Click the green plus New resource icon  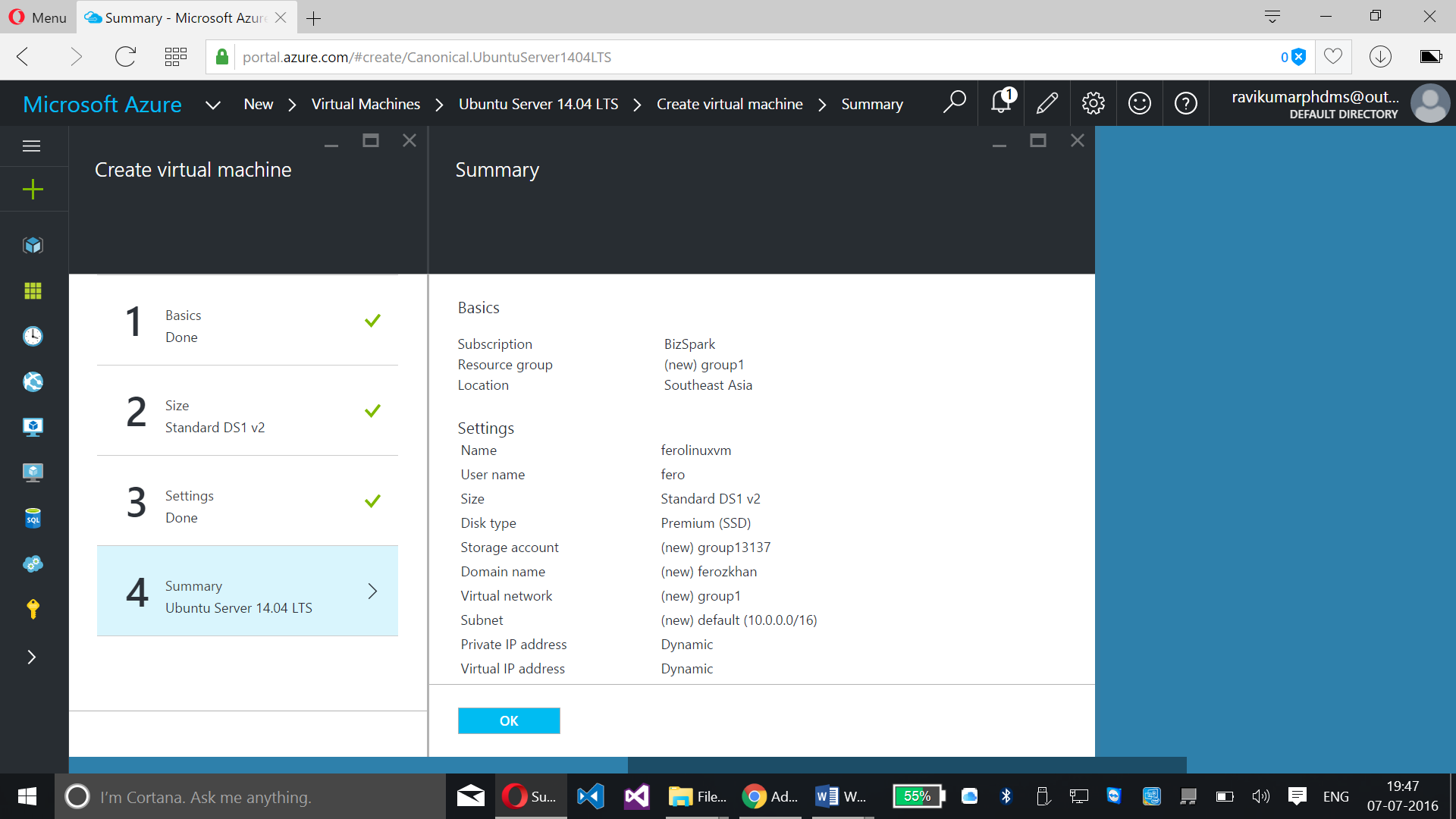click(x=33, y=190)
